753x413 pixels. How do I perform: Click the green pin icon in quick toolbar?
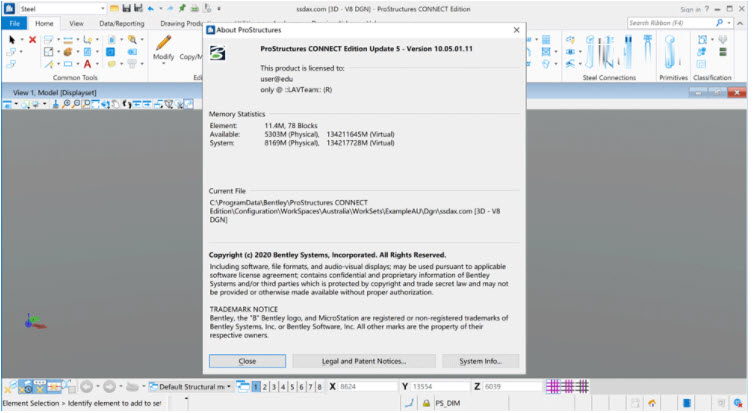(x=182, y=8)
